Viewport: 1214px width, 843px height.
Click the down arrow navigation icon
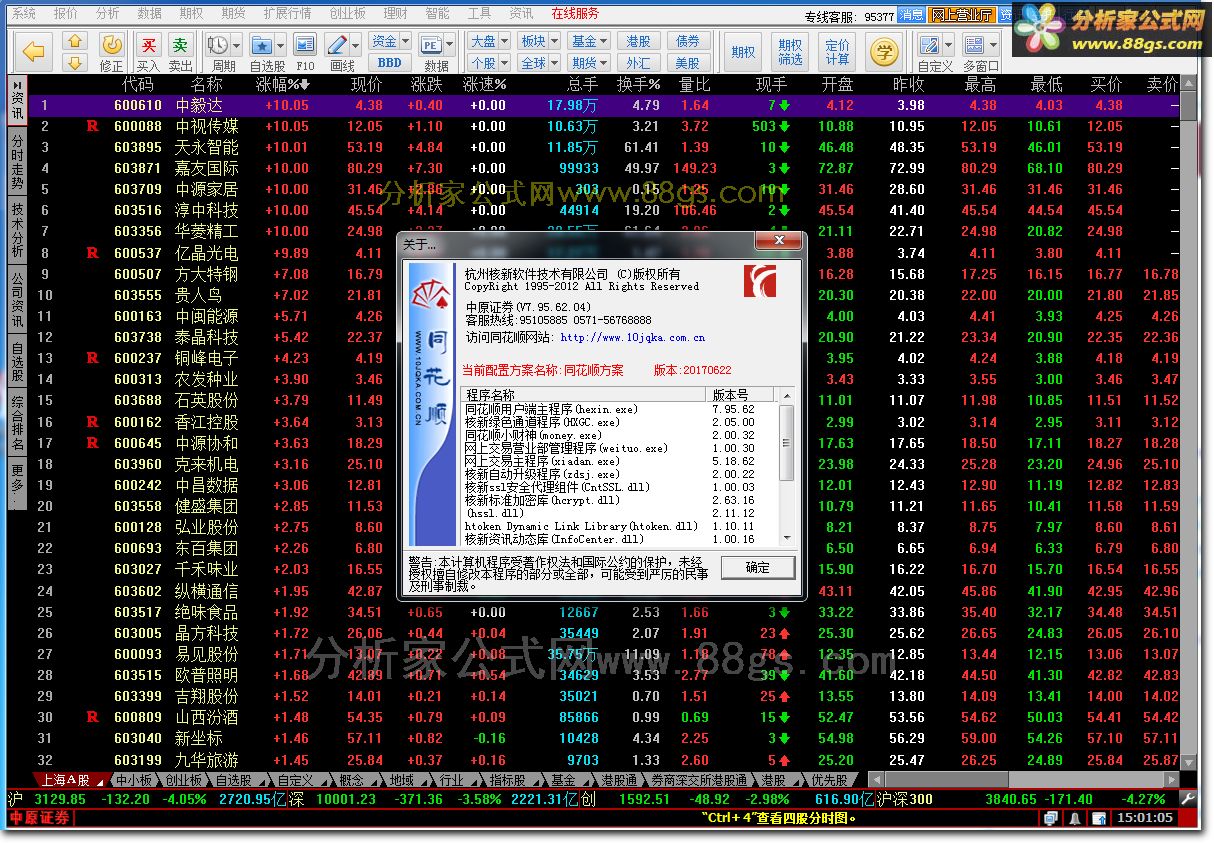76,62
